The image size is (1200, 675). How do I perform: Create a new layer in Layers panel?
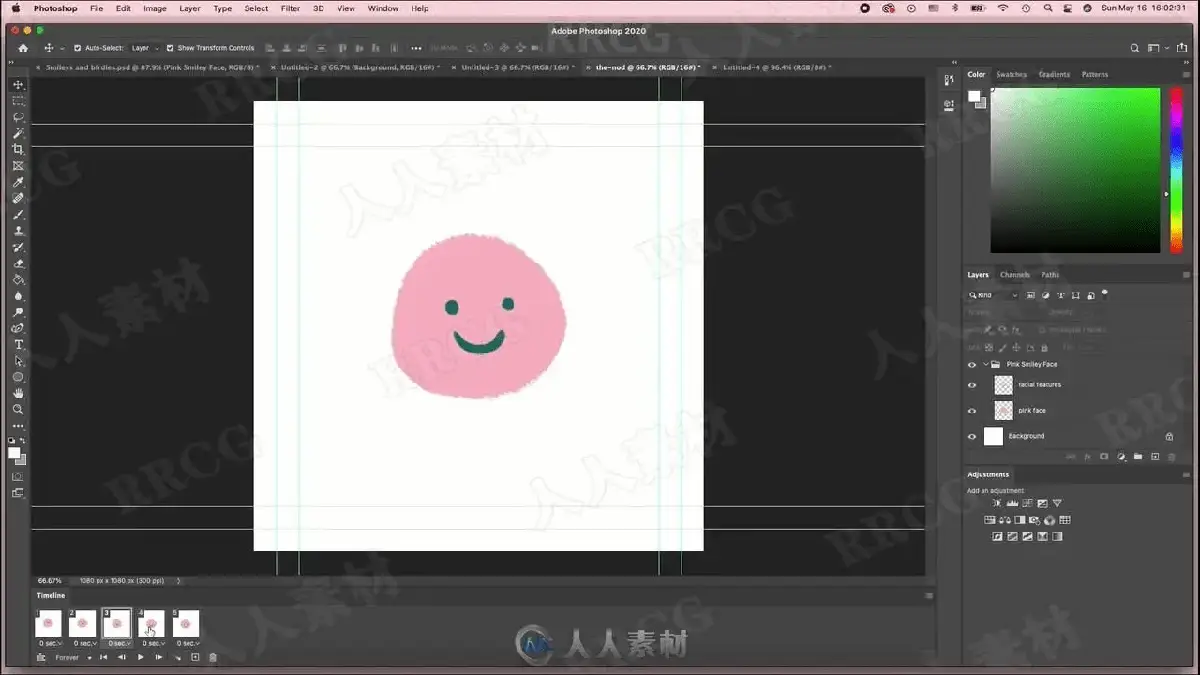click(x=1155, y=457)
